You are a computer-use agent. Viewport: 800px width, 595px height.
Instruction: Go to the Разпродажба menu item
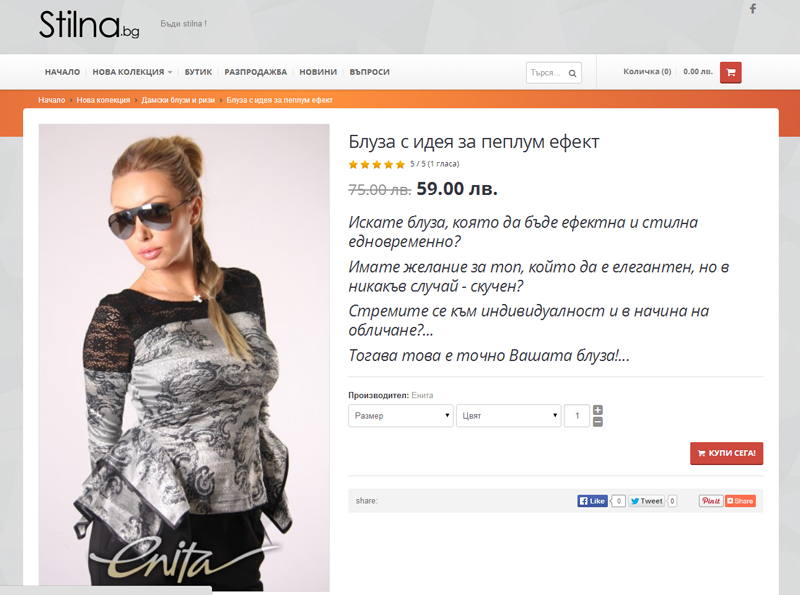(x=256, y=72)
